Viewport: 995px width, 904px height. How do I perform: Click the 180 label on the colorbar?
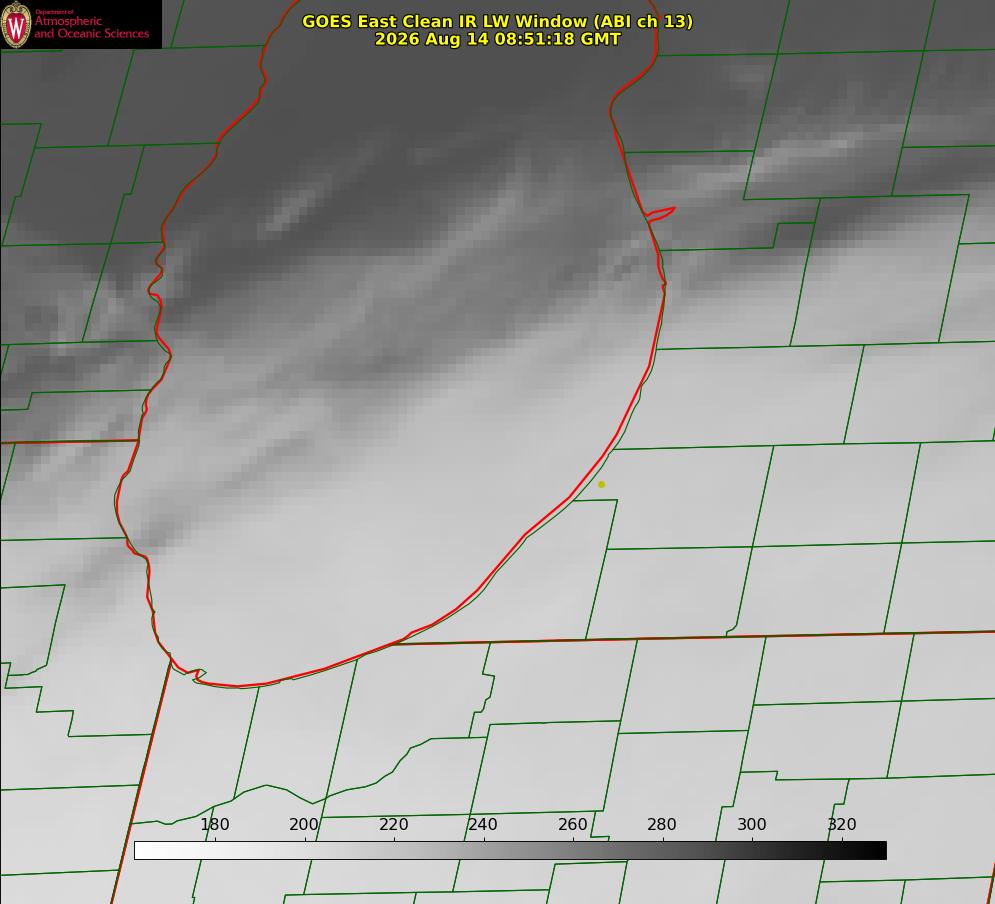[x=214, y=824]
